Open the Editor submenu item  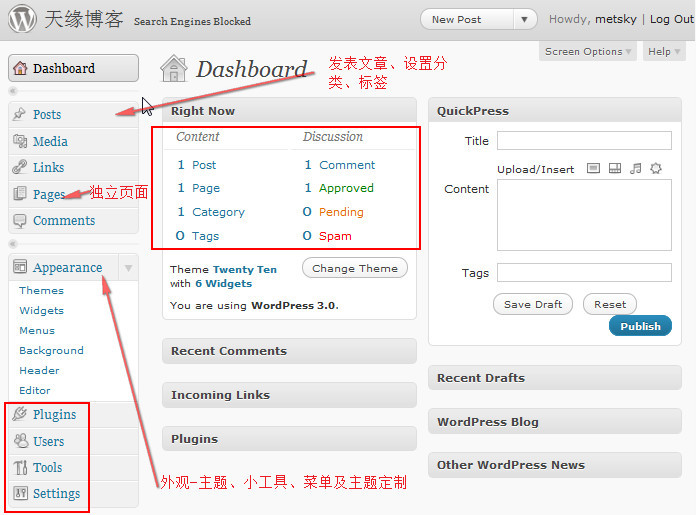point(35,390)
